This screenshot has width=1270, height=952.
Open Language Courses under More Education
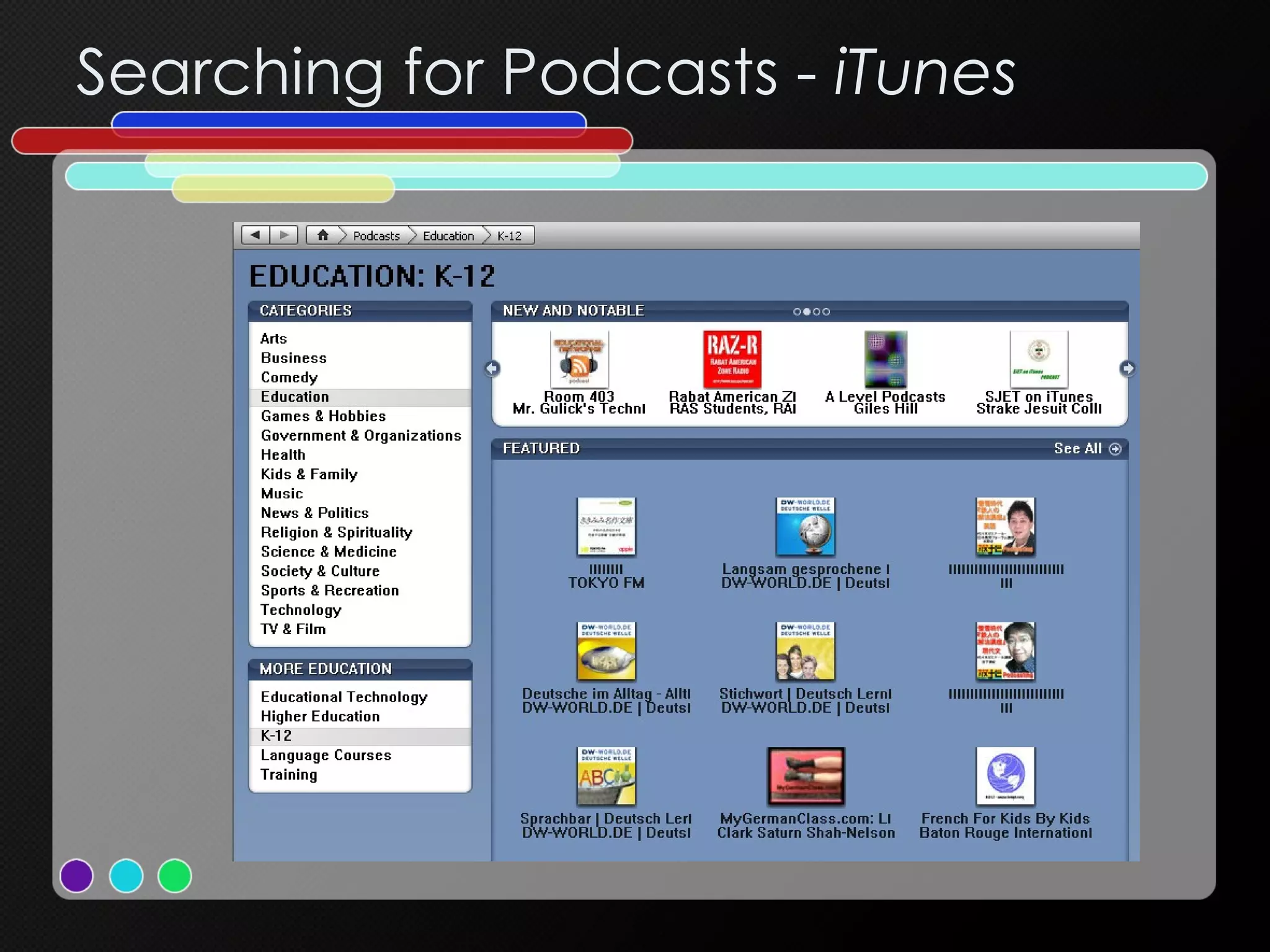coord(360,755)
